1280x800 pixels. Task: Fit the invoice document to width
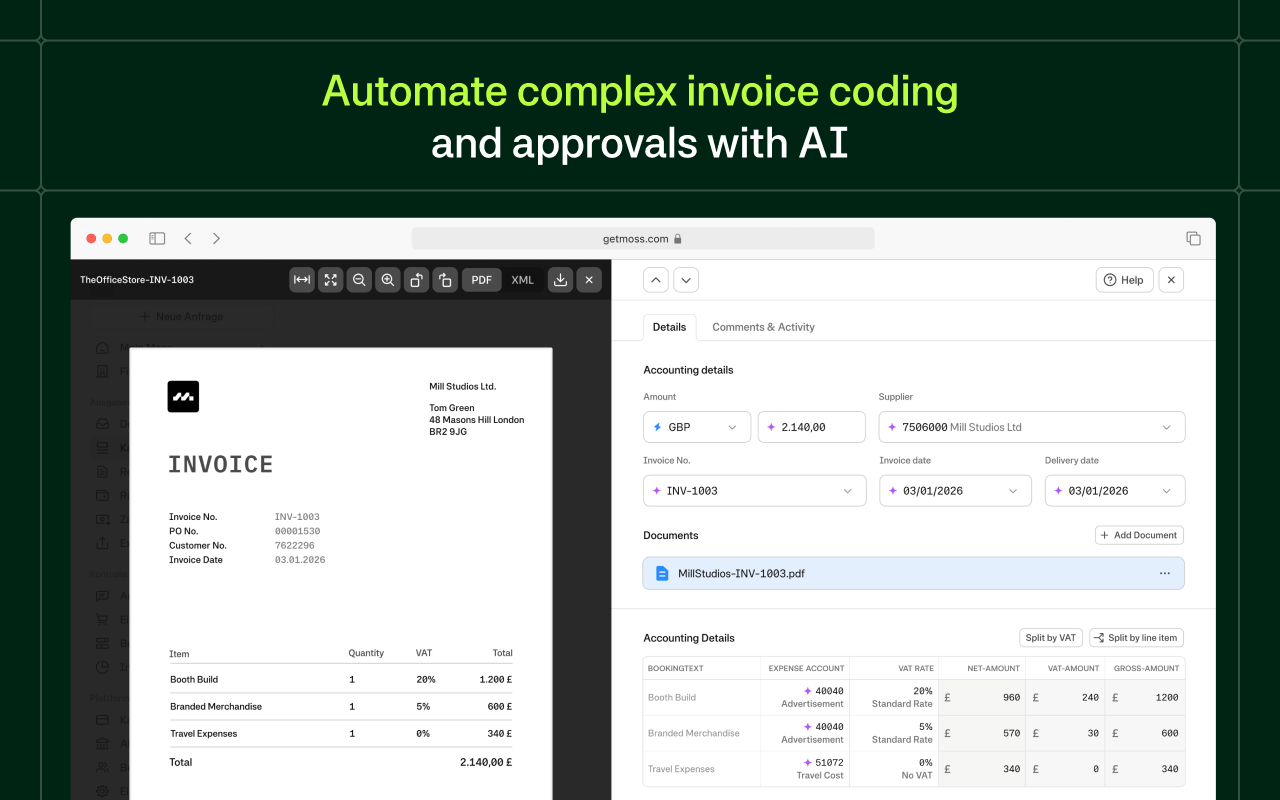click(302, 280)
